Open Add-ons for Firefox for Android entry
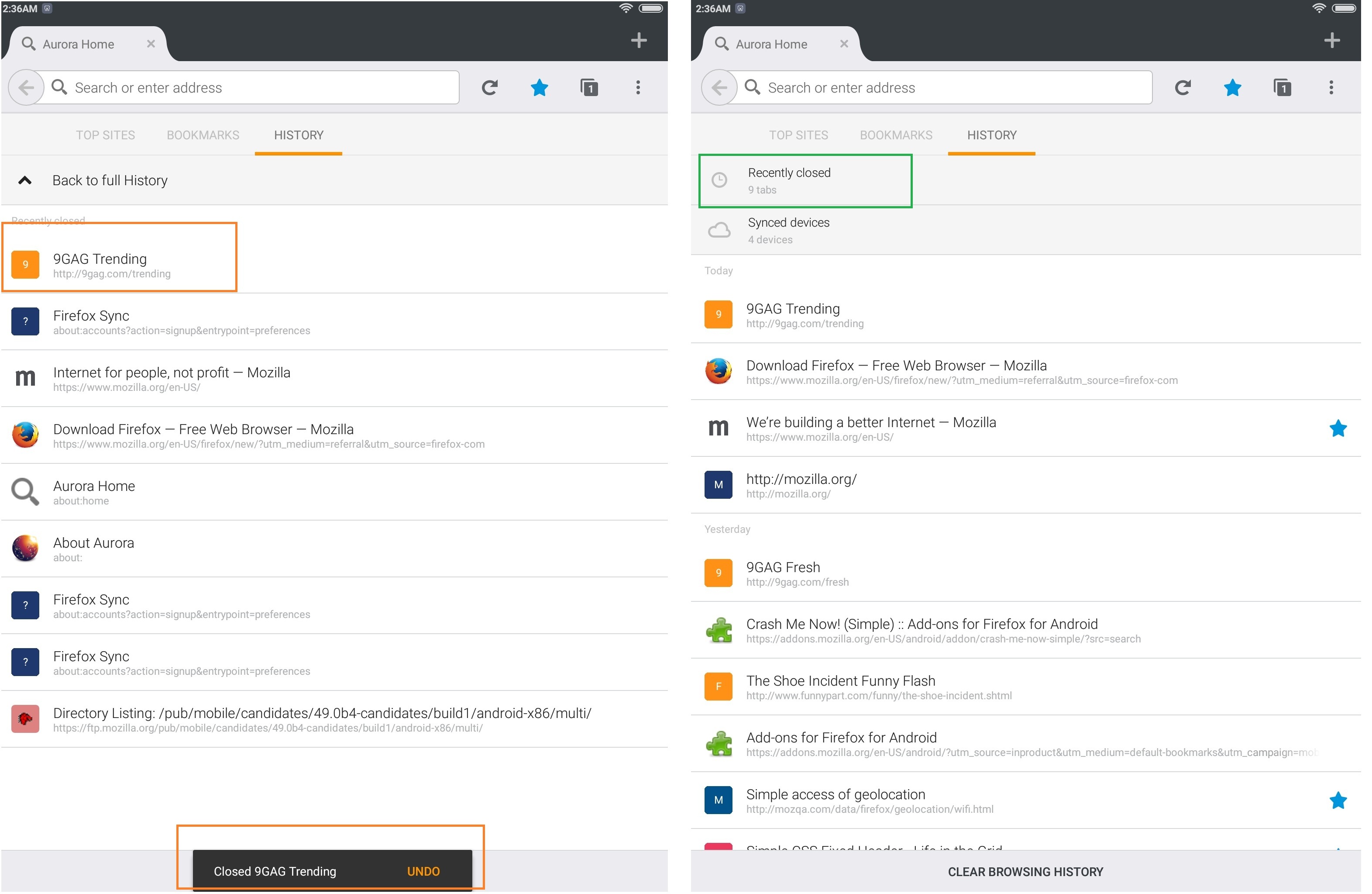 pyautogui.click(x=1026, y=744)
